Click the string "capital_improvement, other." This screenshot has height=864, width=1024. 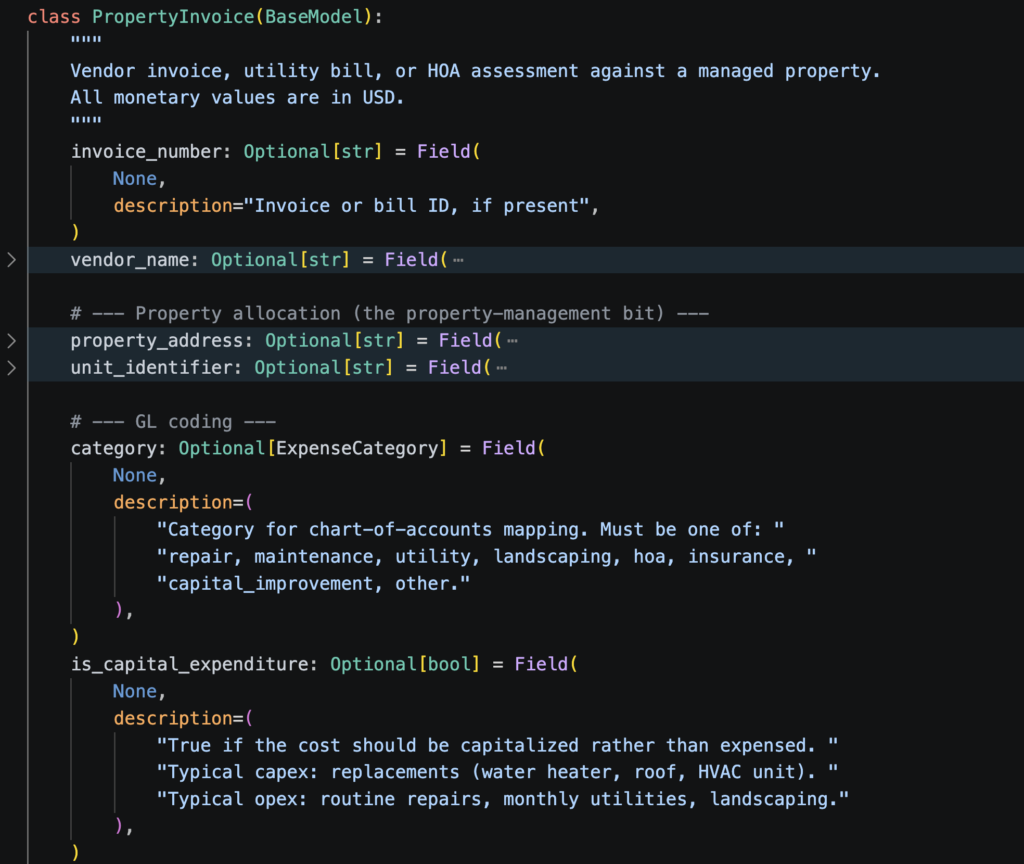click(313, 583)
